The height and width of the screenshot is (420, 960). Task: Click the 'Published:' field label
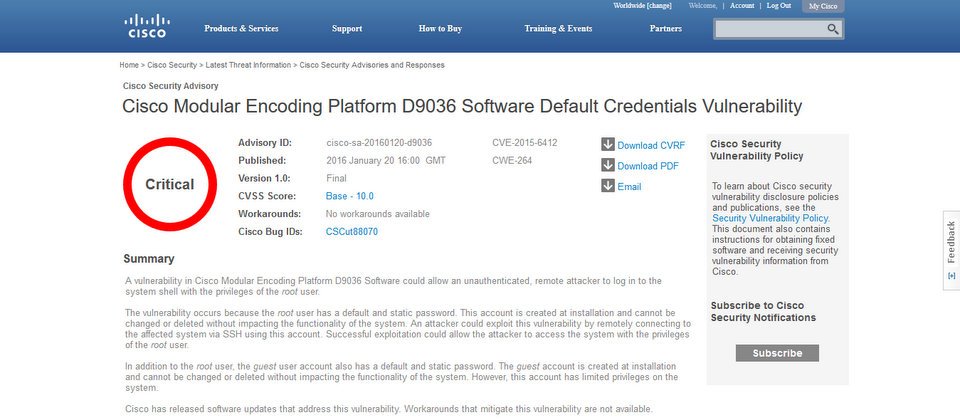click(262, 160)
